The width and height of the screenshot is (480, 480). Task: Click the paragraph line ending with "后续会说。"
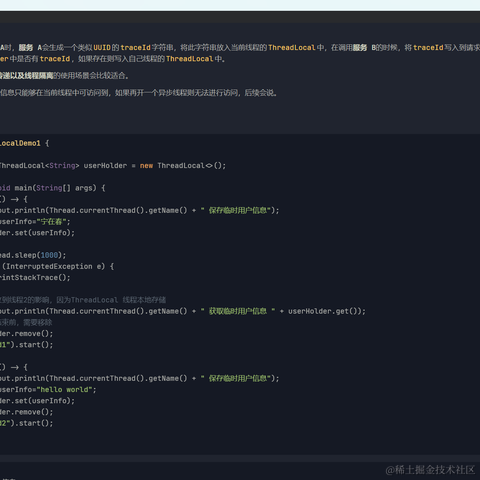pos(139,93)
